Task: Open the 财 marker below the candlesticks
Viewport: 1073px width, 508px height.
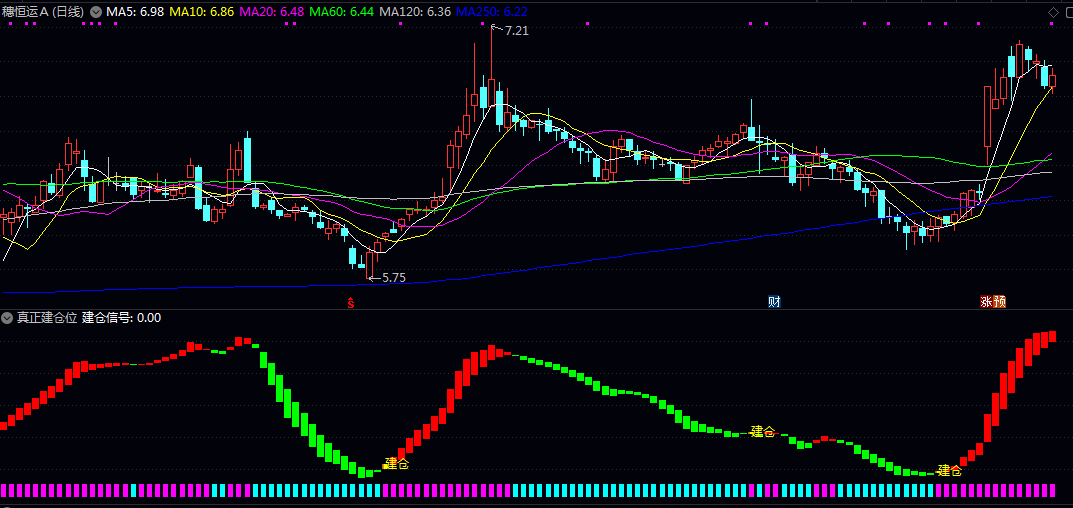Action: pos(775,302)
